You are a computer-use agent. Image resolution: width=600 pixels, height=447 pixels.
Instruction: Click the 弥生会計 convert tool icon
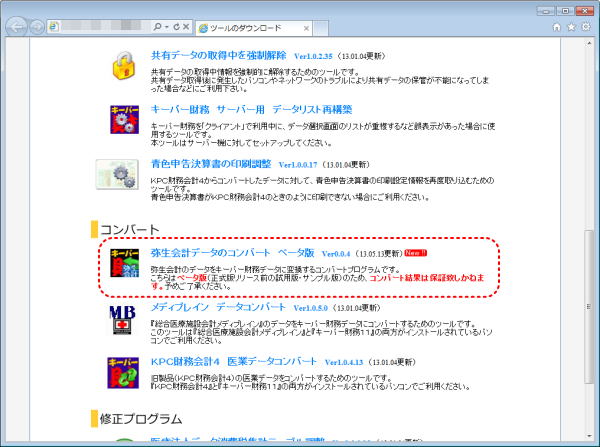click(x=124, y=263)
